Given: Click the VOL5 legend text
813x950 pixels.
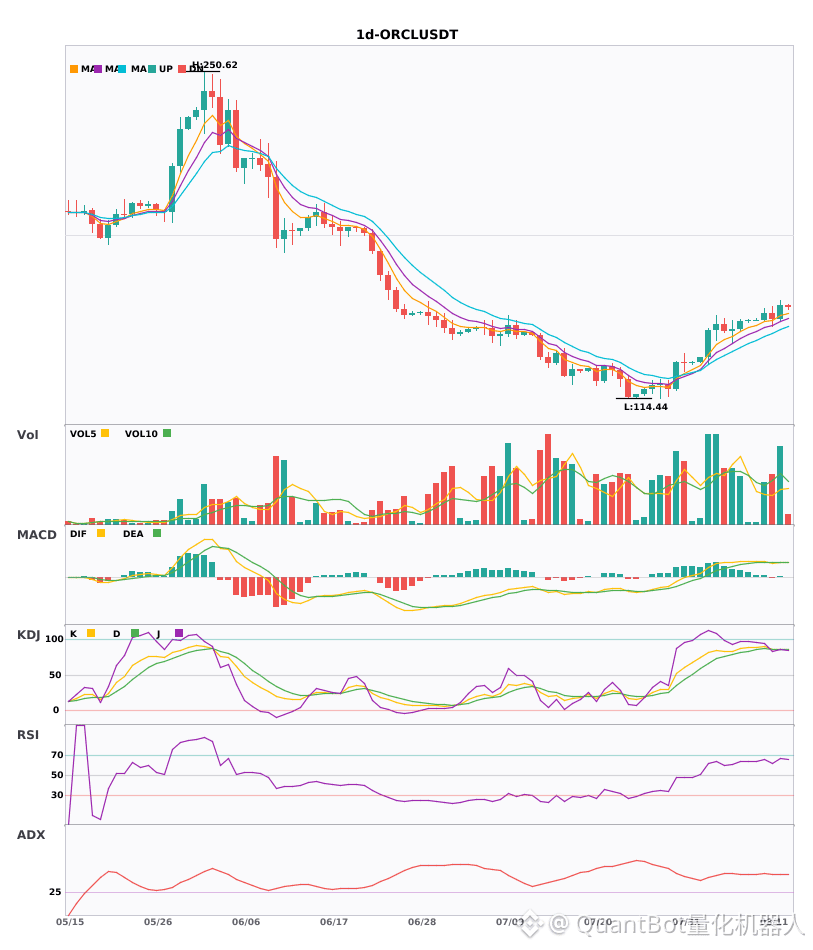Looking at the screenshot, I should pyautogui.click(x=83, y=434).
